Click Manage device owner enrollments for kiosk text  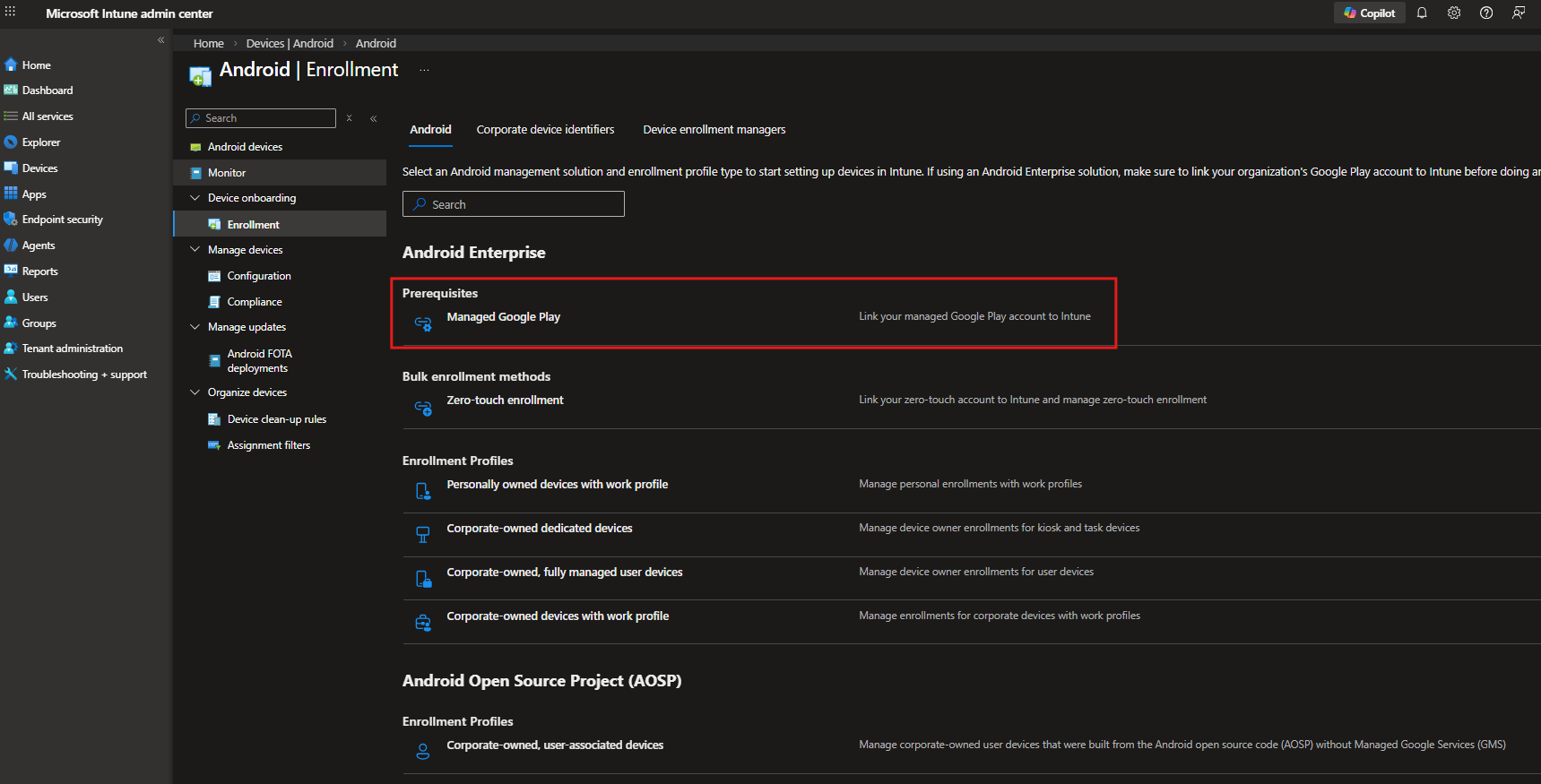click(999, 528)
